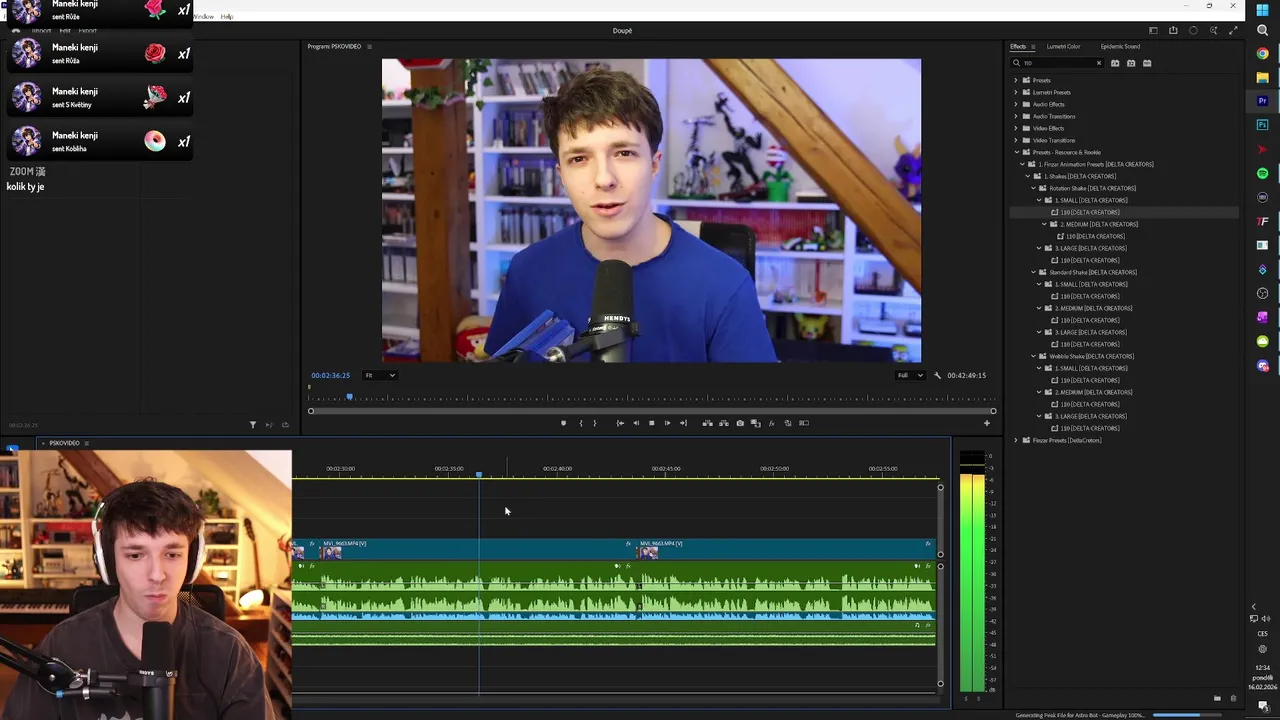Go to Out point in Program monitor
This screenshot has width=1280, height=720.
click(x=683, y=423)
